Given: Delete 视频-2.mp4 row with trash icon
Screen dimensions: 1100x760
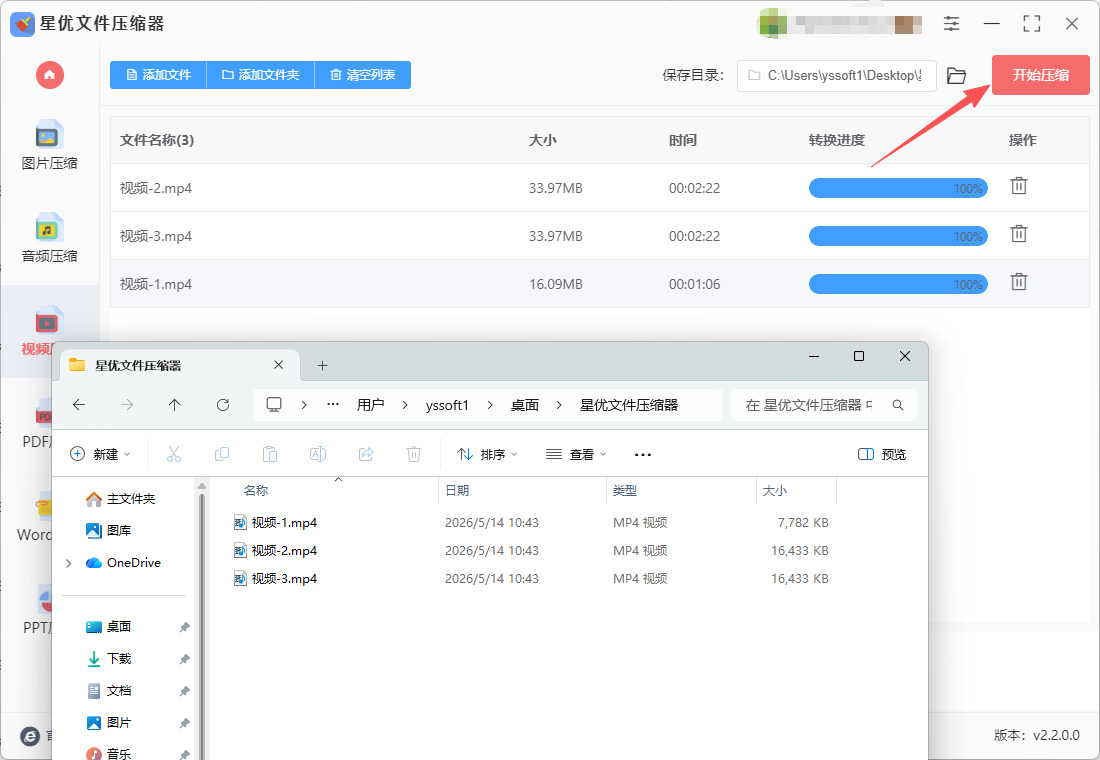Looking at the screenshot, I should click(1019, 186).
